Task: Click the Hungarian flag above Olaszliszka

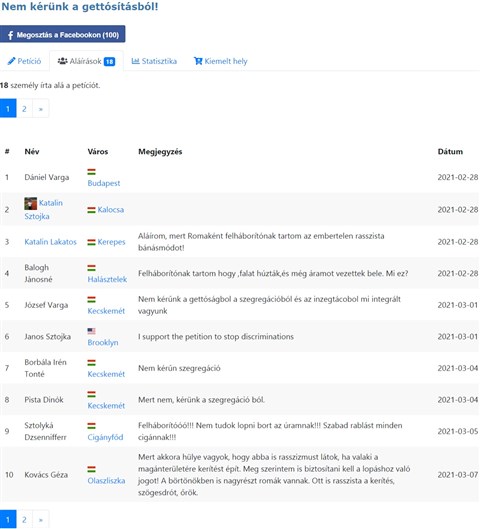Action: pyautogui.click(x=91, y=469)
